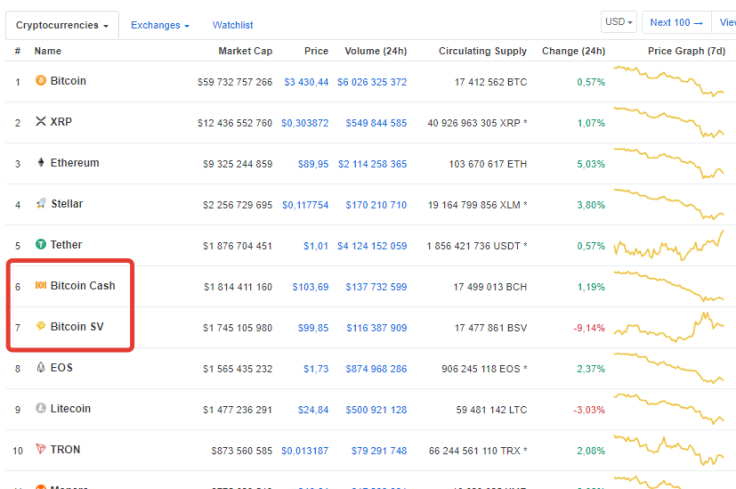Click the Bitcoin SV logo icon
This screenshot has width=736, height=489.
pos(41,326)
